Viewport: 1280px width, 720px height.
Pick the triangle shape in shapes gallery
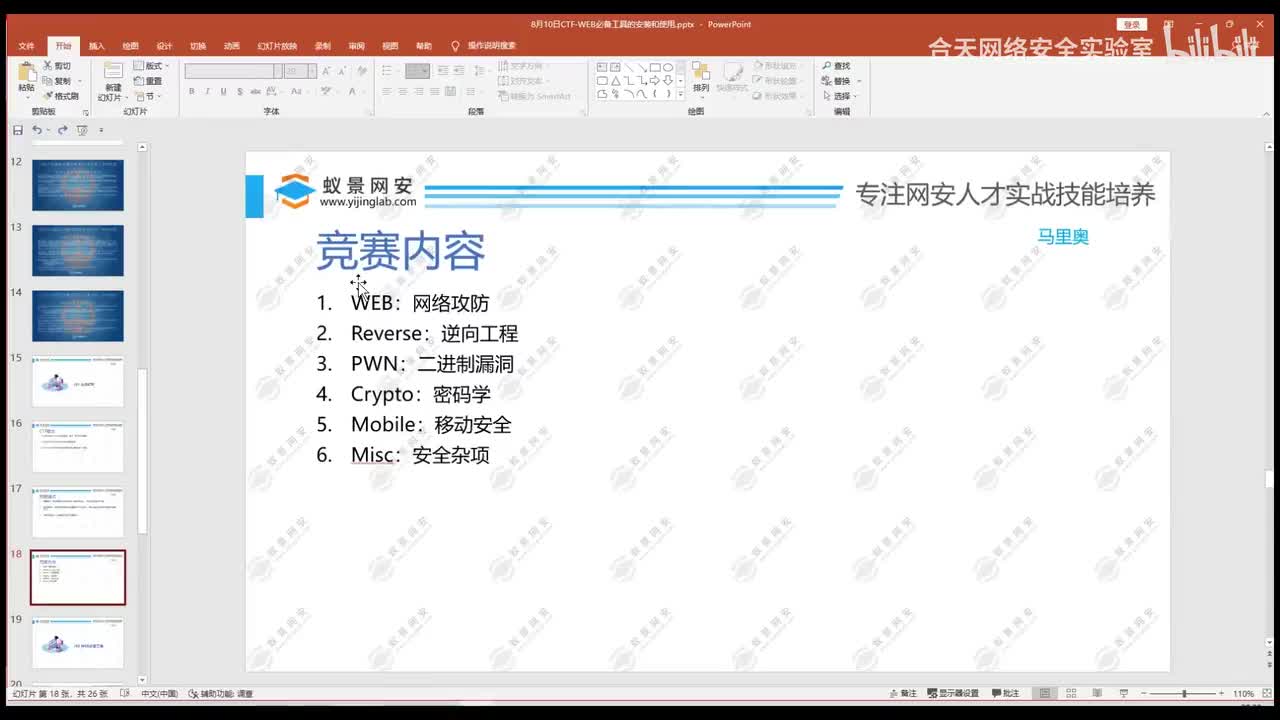pos(615,81)
